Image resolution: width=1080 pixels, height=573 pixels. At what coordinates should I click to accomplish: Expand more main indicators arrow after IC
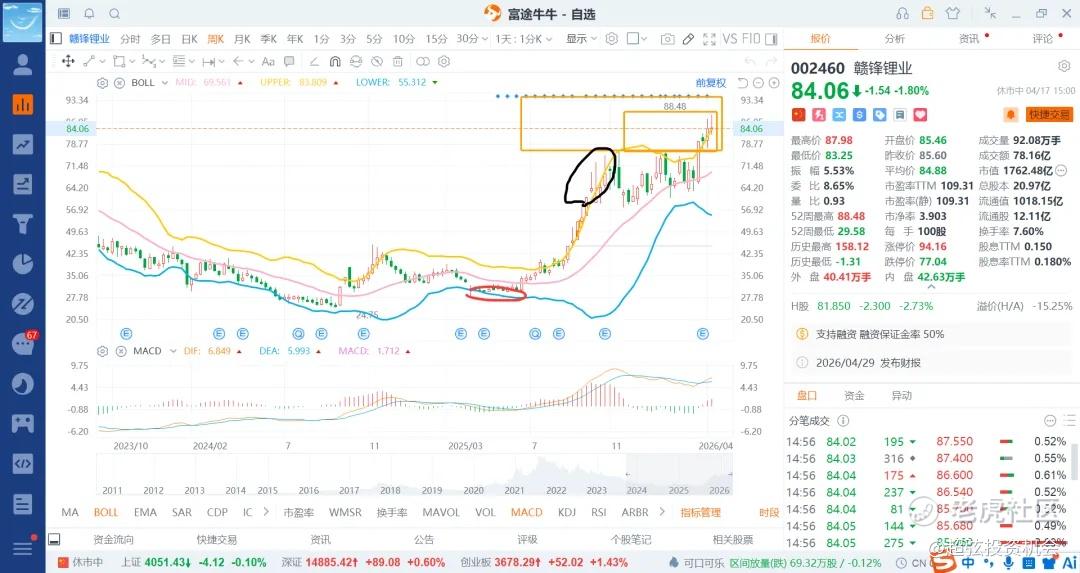(266, 512)
